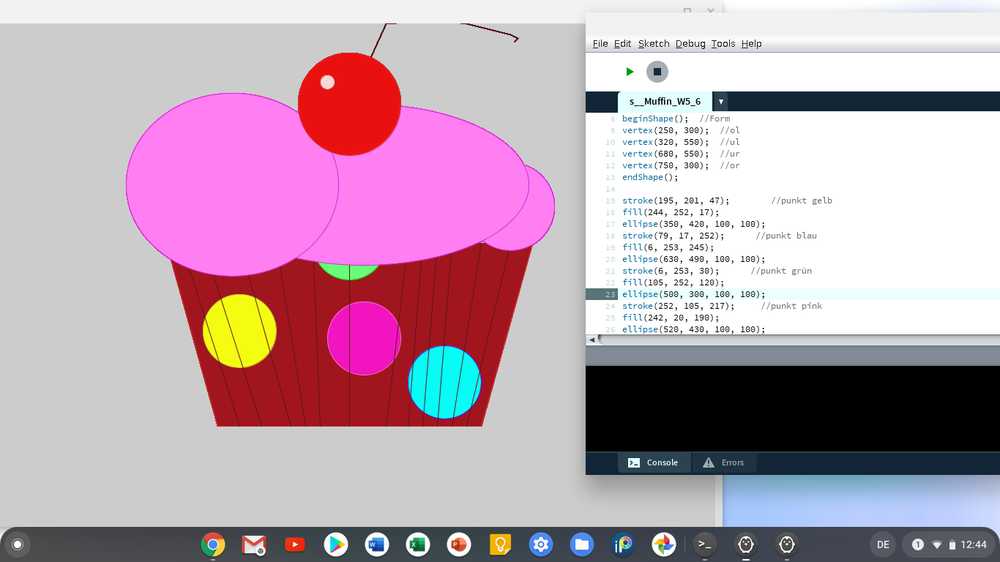Open the Sketch menu
The image size is (1000, 562).
point(653,44)
